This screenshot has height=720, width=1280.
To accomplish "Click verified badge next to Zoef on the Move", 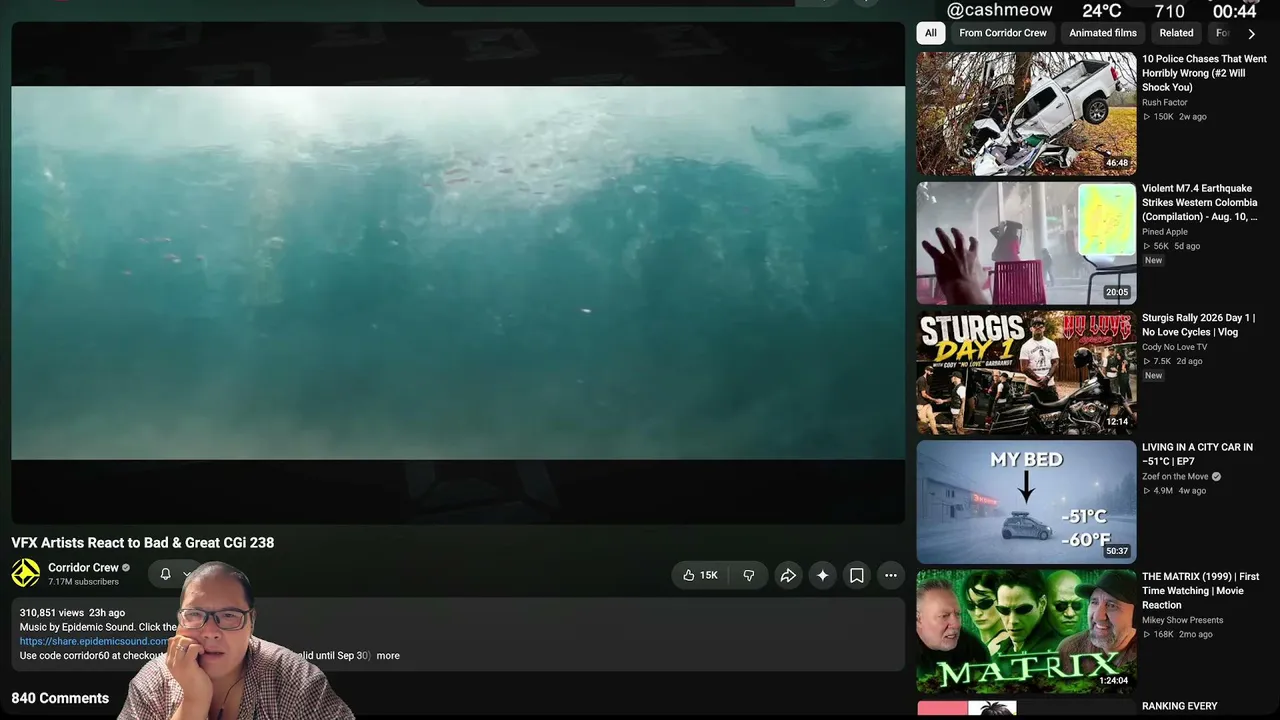I will (x=1216, y=477).
